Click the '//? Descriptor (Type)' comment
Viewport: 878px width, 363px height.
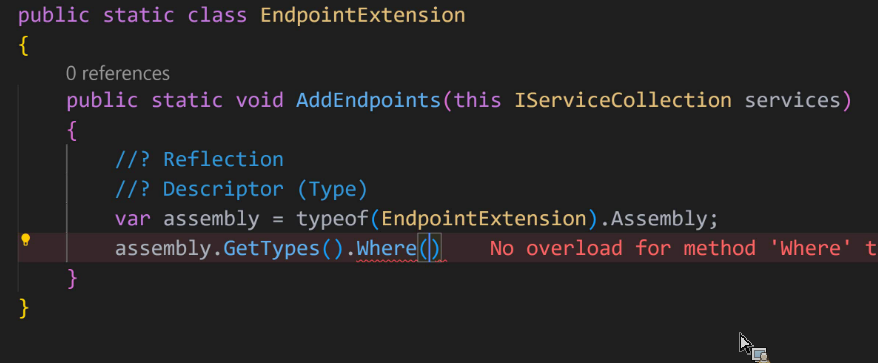click(x=241, y=189)
